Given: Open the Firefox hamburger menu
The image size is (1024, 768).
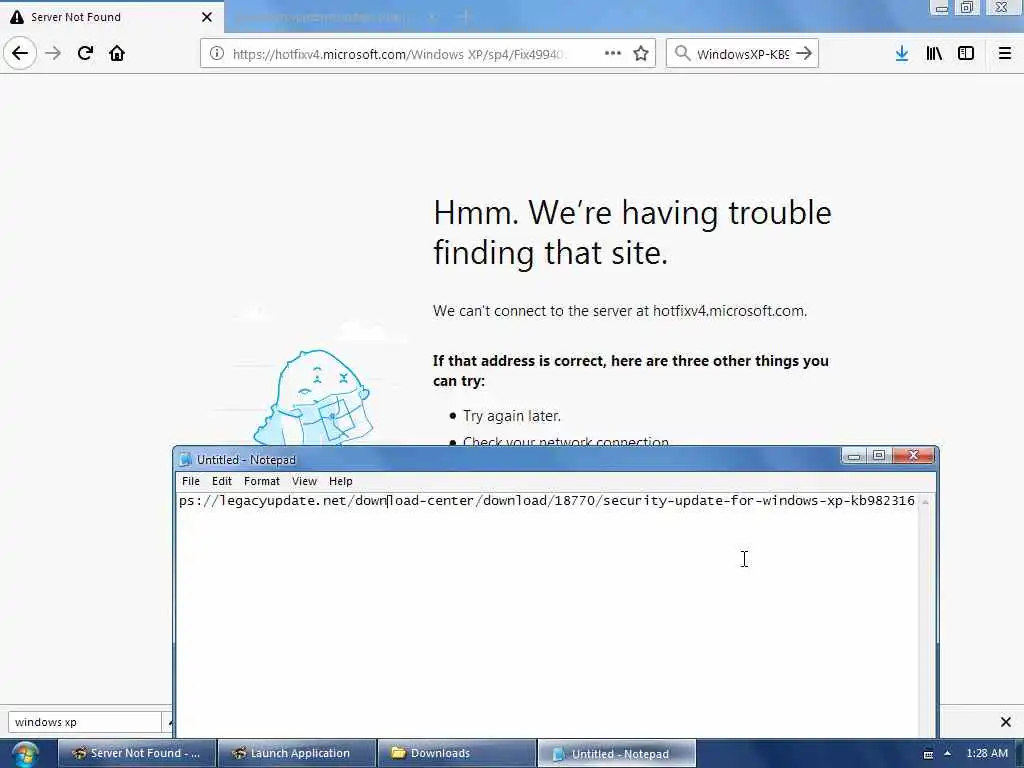Looking at the screenshot, I should click(1005, 54).
